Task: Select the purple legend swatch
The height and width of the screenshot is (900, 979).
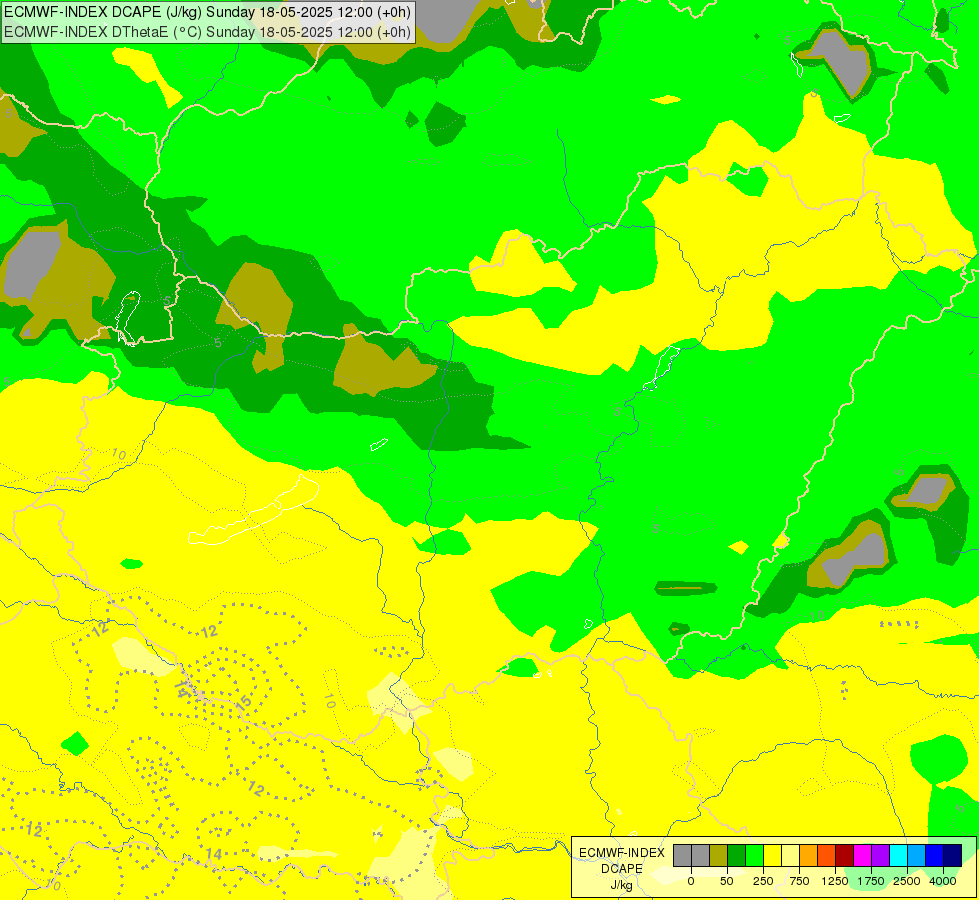Action: click(880, 856)
